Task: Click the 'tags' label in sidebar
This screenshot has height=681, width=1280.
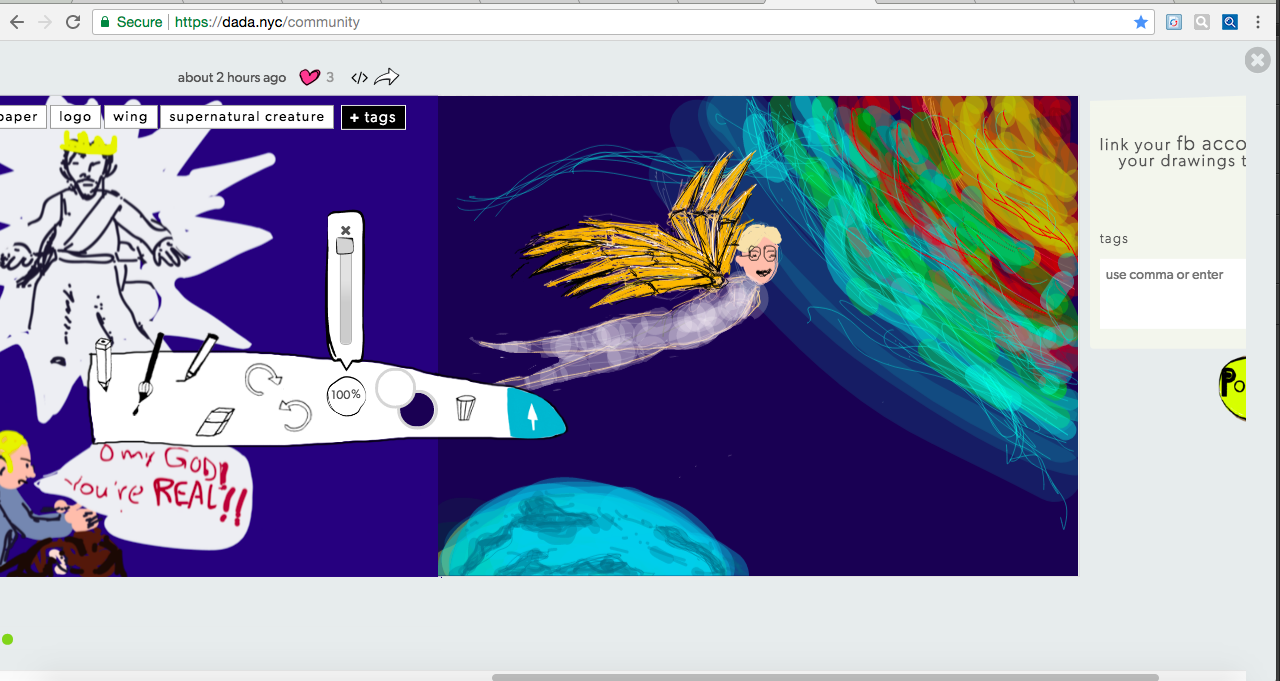Action: coord(1114,239)
